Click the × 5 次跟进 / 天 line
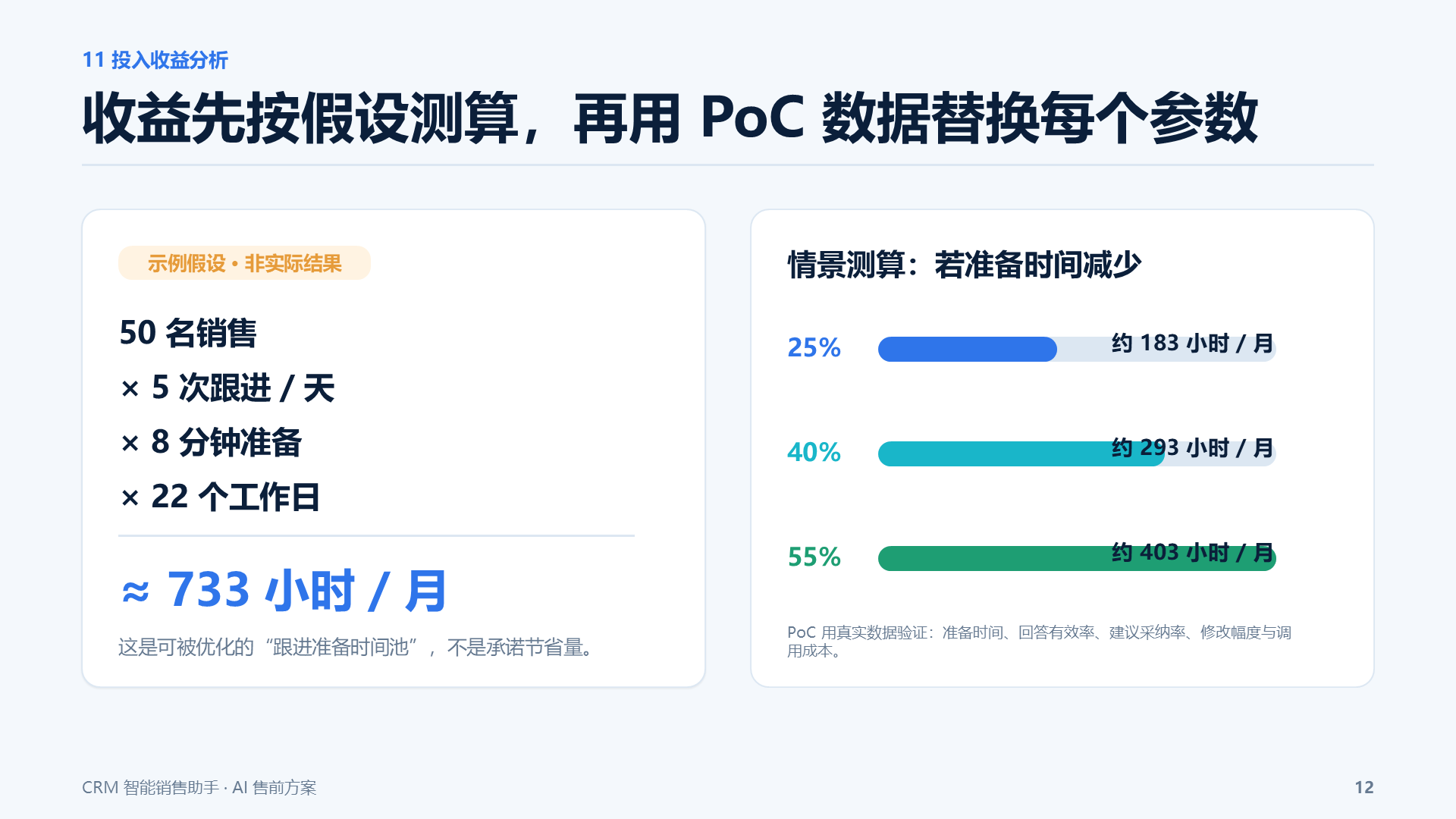 227,388
